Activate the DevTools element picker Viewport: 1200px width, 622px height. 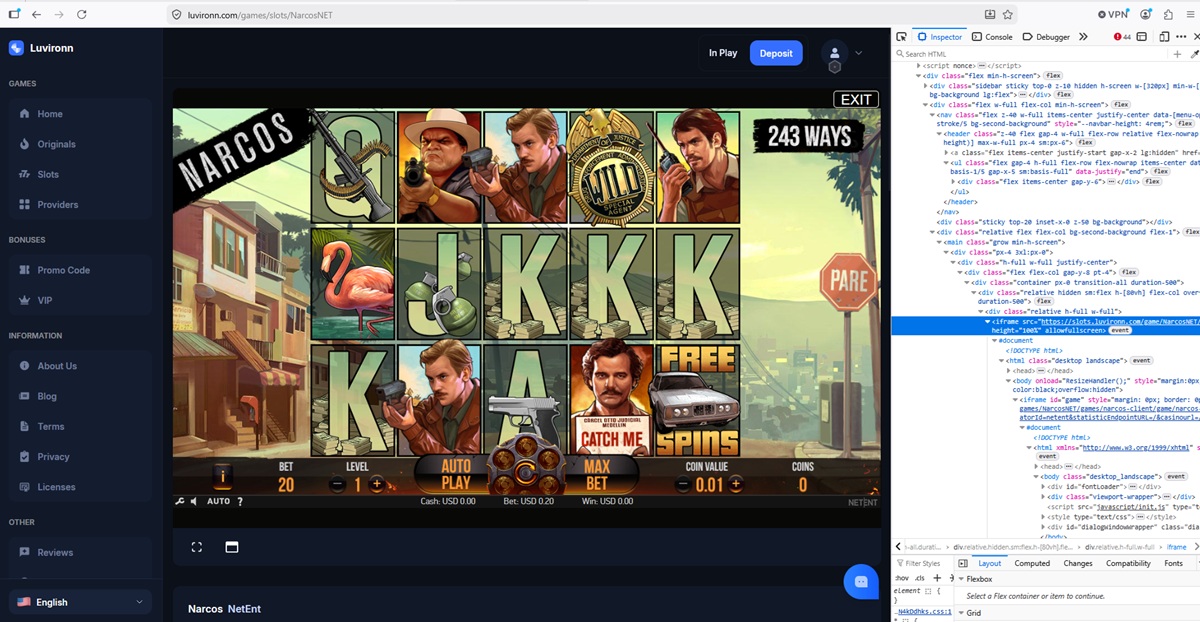click(901, 36)
